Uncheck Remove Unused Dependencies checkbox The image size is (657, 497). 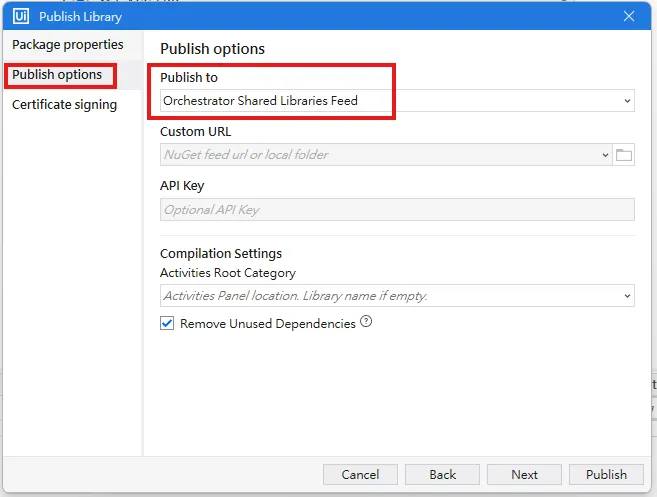tap(167, 324)
